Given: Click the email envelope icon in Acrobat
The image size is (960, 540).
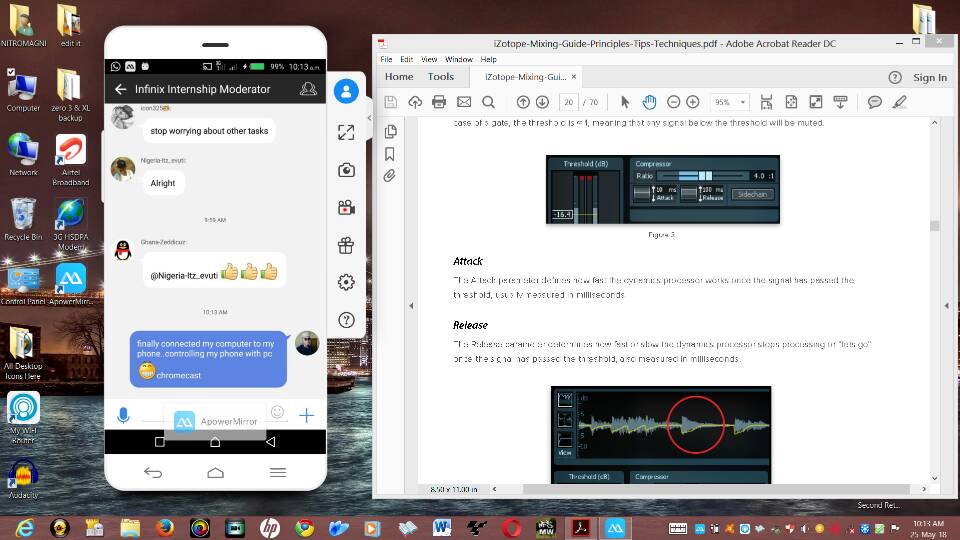Looking at the screenshot, I should coord(464,102).
